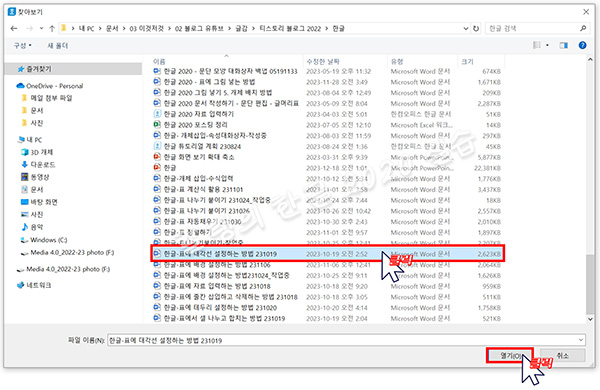This screenshot has width=600, height=390.
Task: Create a new folder with 새 폴더
Action: pos(57,46)
